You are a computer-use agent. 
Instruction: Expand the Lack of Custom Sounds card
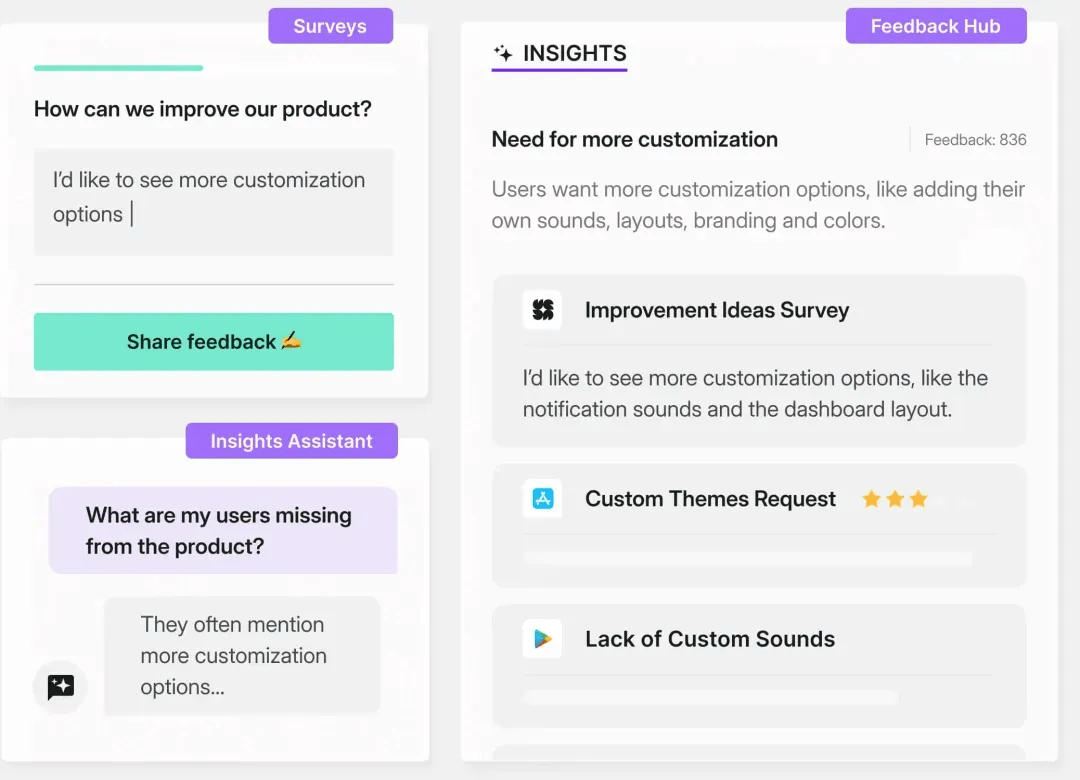[759, 666]
